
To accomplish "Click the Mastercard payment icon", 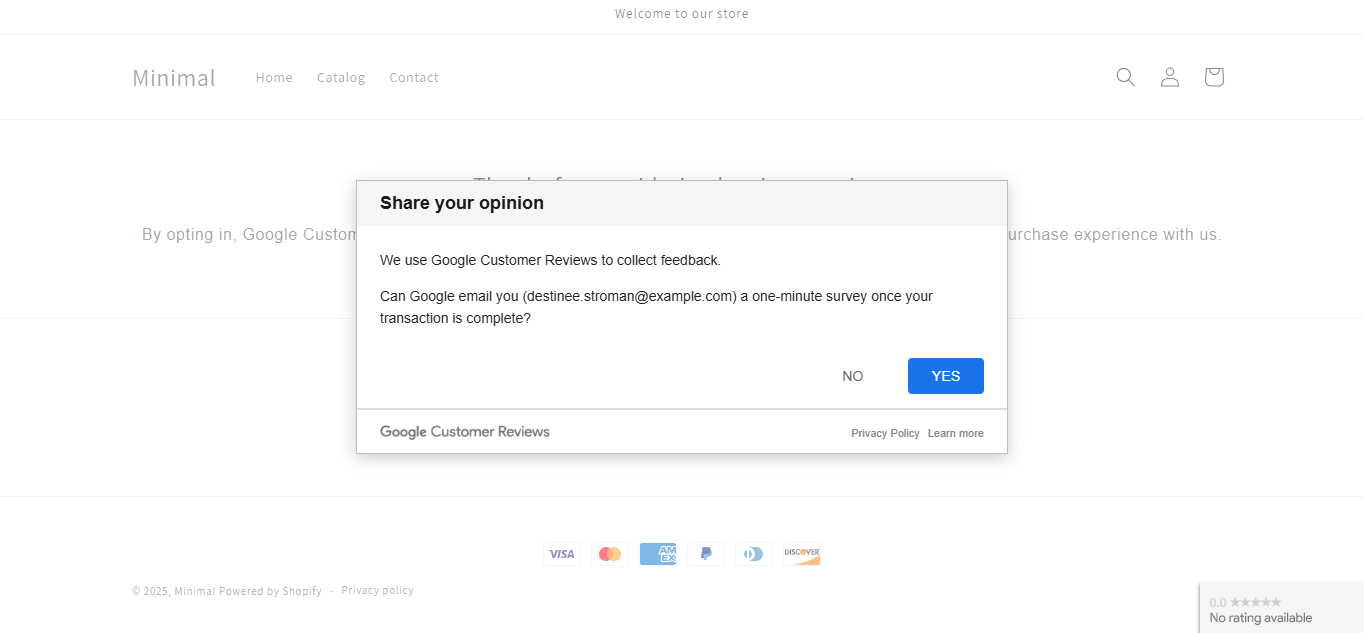I will click(x=610, y=554).
